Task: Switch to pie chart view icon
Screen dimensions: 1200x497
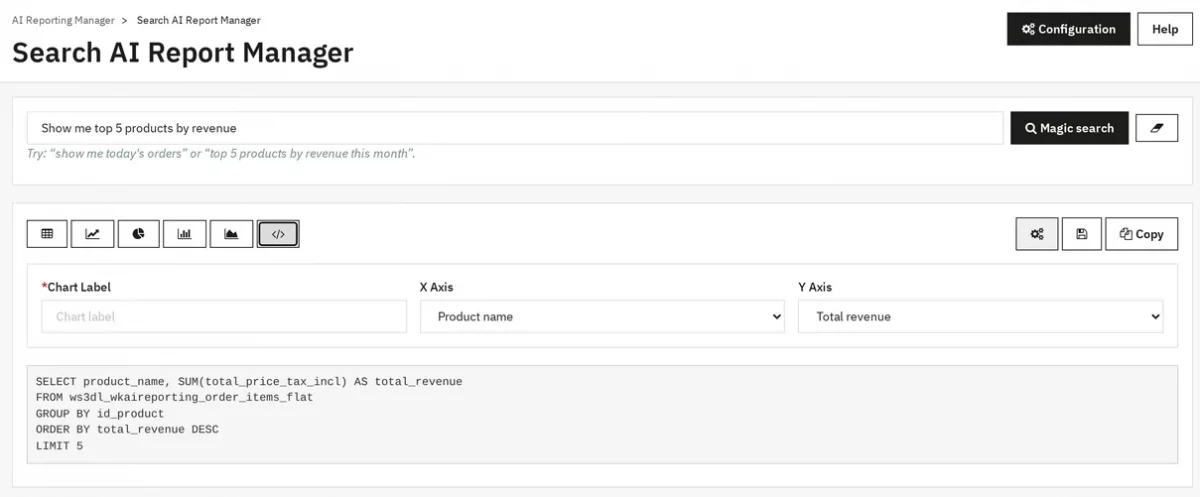Action: tap(139, 234)
